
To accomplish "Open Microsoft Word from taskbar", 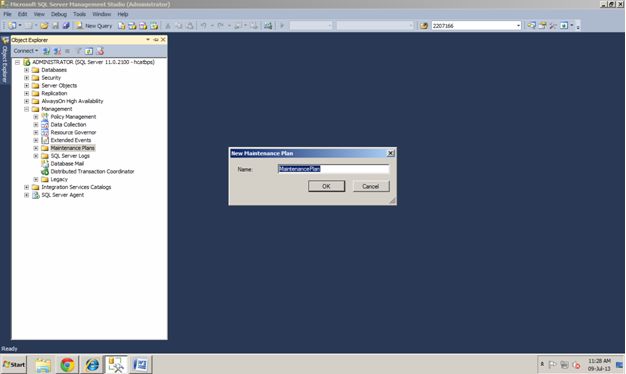I will point(141,364).
